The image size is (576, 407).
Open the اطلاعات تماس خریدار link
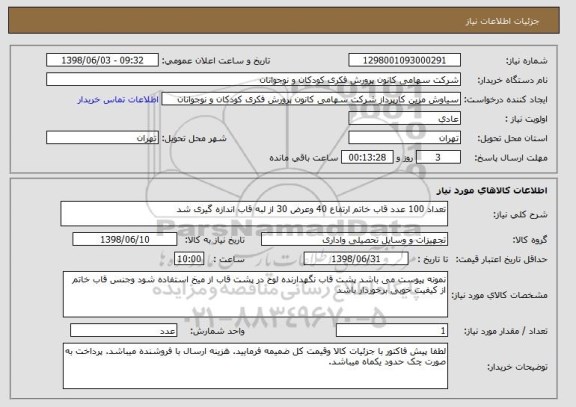[x=118, y=100]
